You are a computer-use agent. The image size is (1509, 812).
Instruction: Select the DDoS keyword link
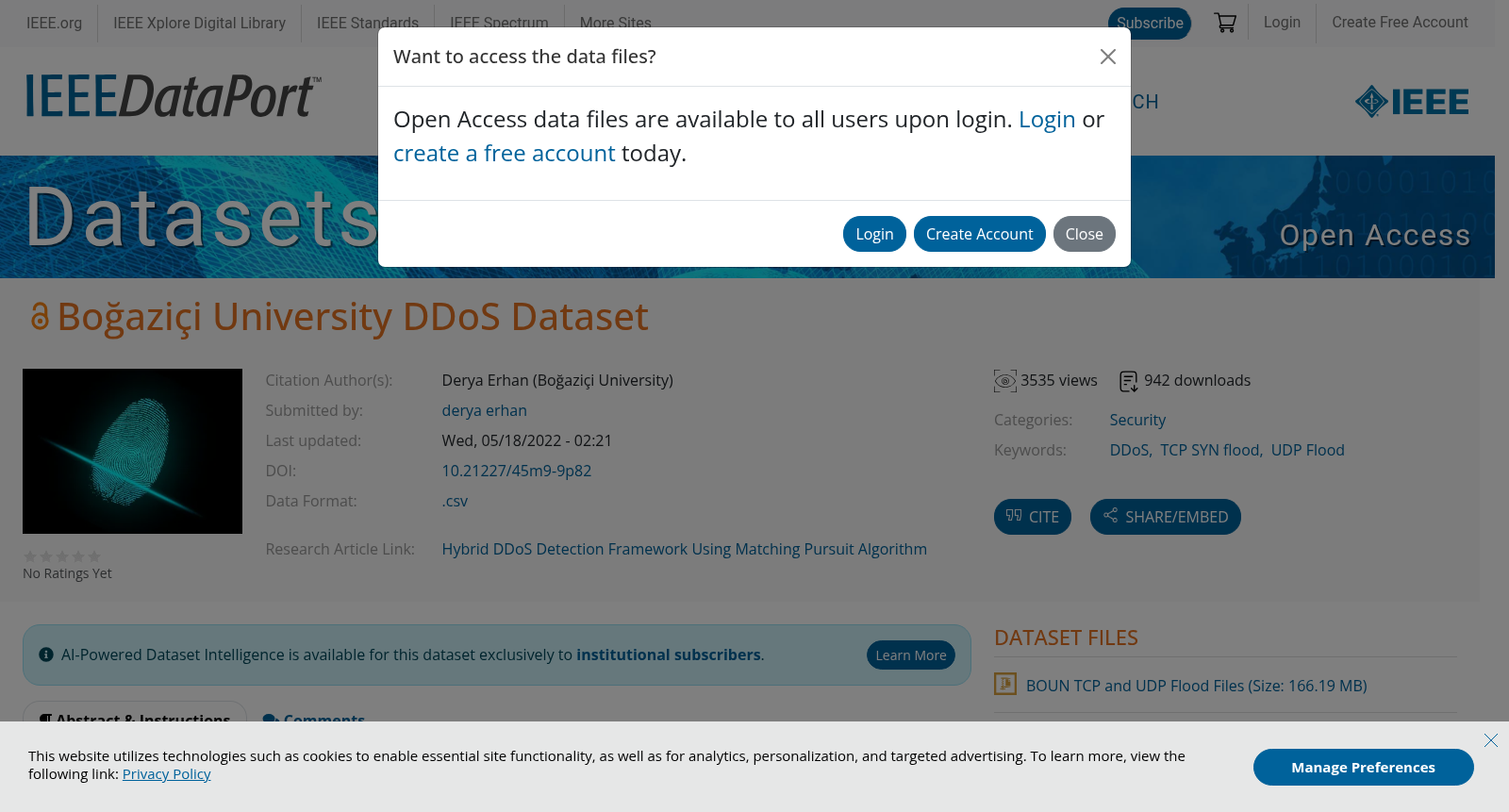click(1129, 450)
